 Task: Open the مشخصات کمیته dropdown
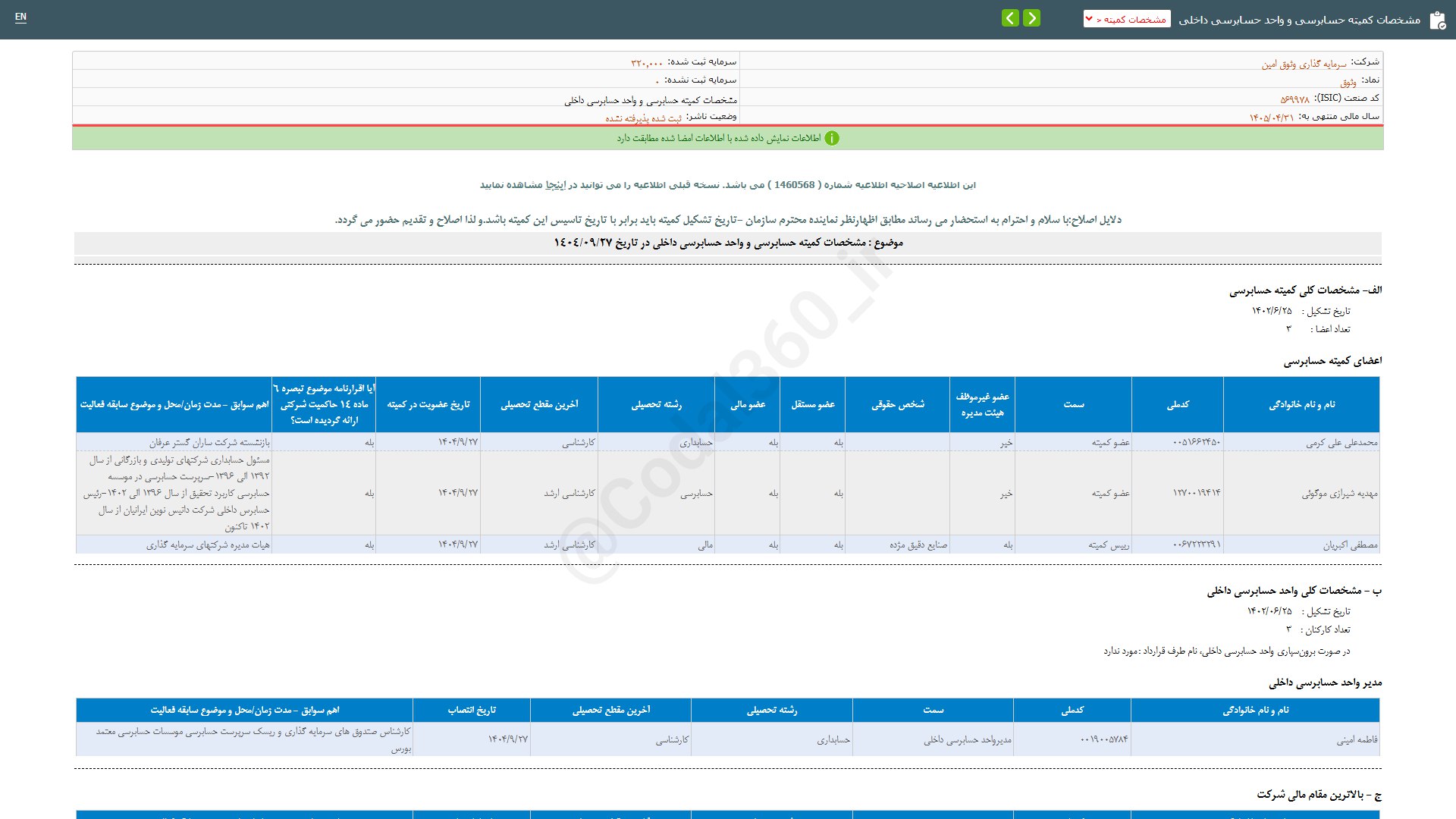pyautogui.click(x=1127, y=19)
